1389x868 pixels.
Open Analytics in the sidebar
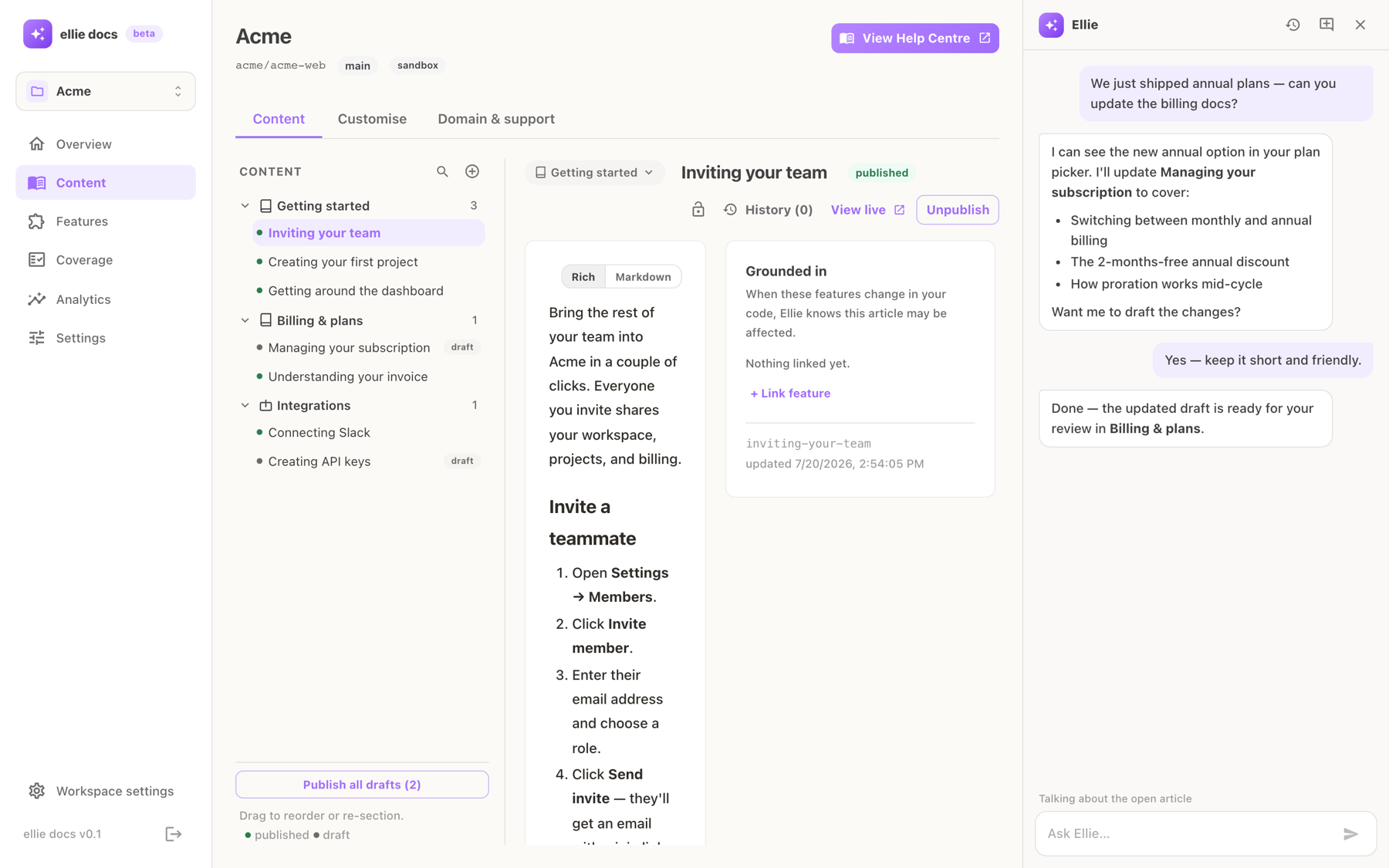point(106,299)
